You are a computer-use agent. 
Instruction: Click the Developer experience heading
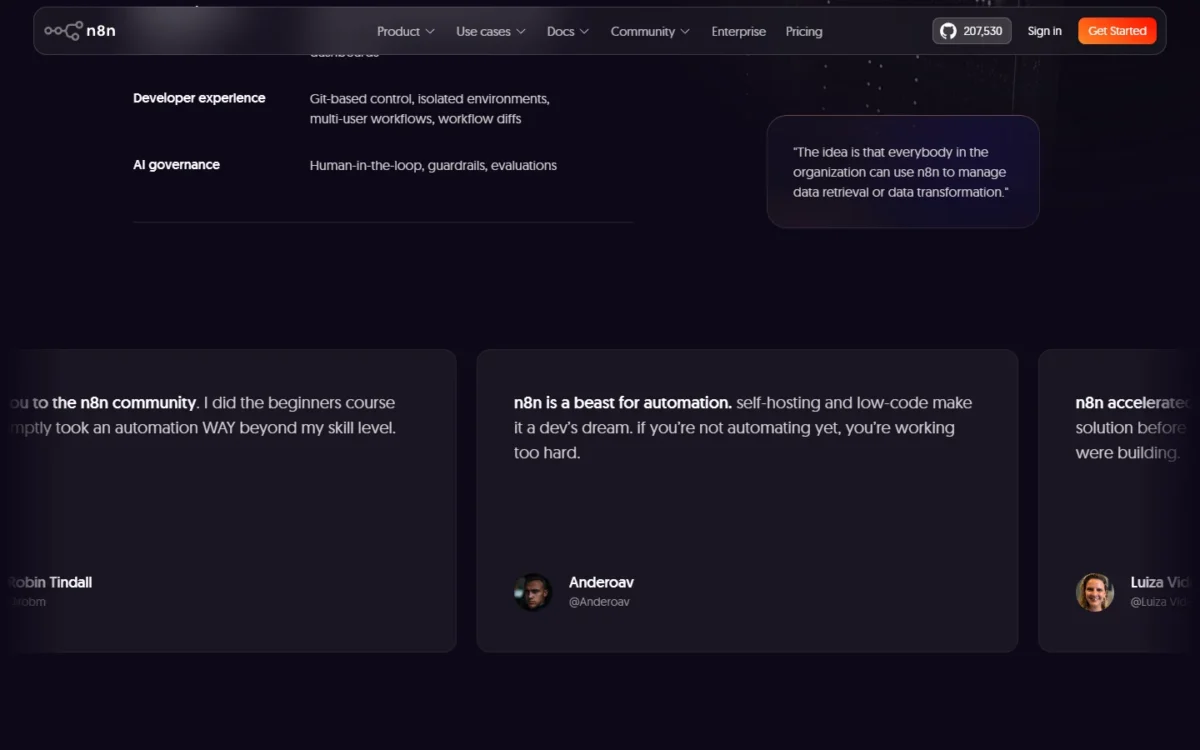click(199, 98)
